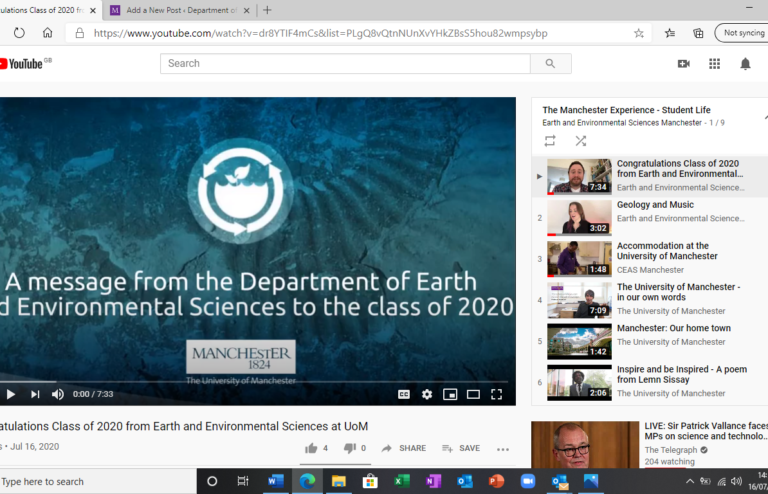Close the Add a New Post tab
This screenshot has height=494, width=768.
click(x=246, y=10)
